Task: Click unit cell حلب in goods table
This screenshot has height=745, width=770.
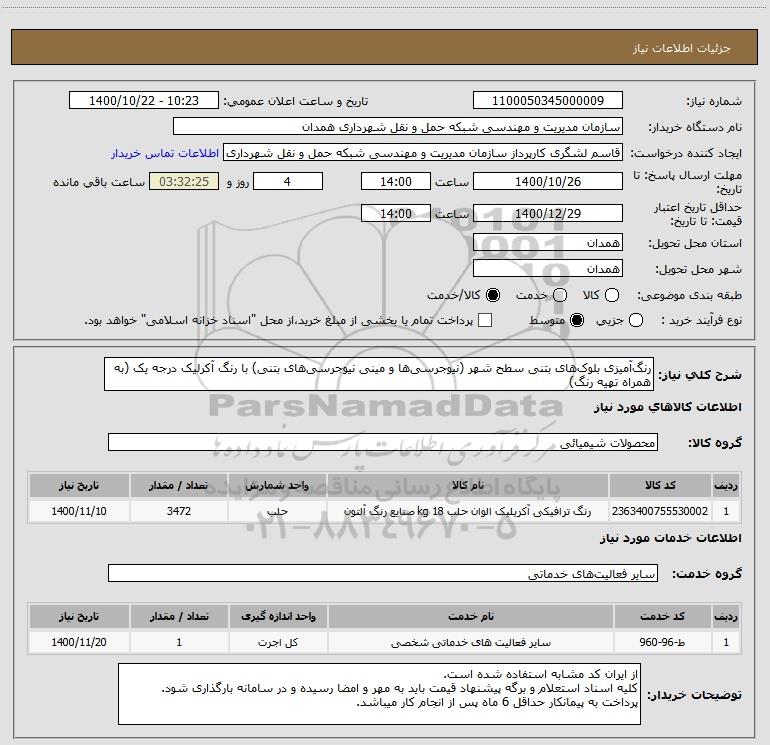Action: 277,511
